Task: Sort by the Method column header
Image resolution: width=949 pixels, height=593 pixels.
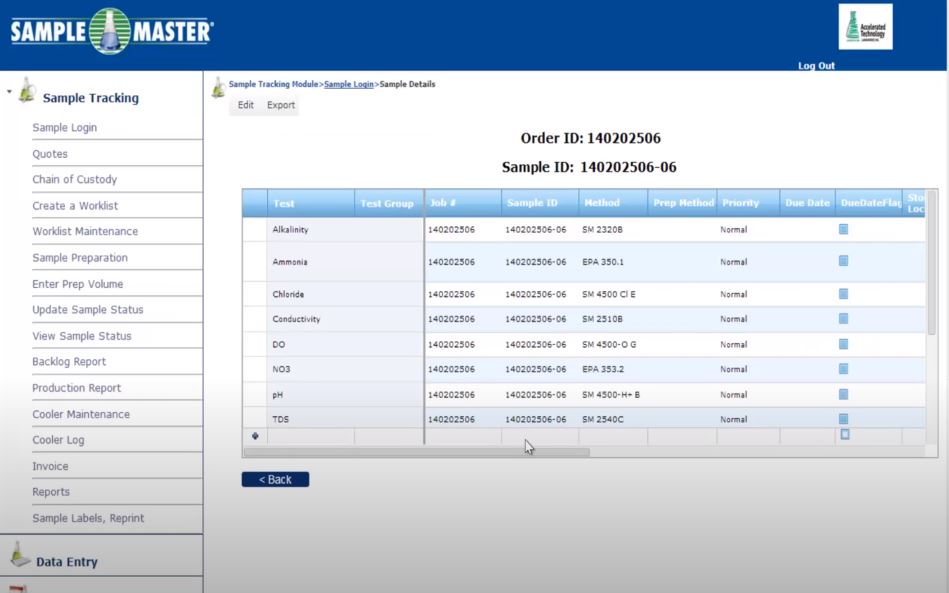Action: [x=613, y=203]
